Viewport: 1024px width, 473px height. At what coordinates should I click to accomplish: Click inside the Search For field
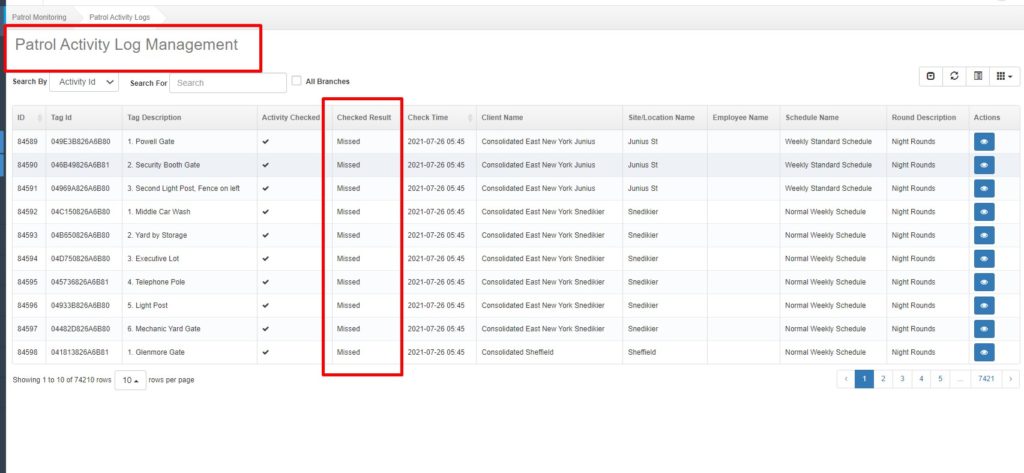[x=228, y=83]
